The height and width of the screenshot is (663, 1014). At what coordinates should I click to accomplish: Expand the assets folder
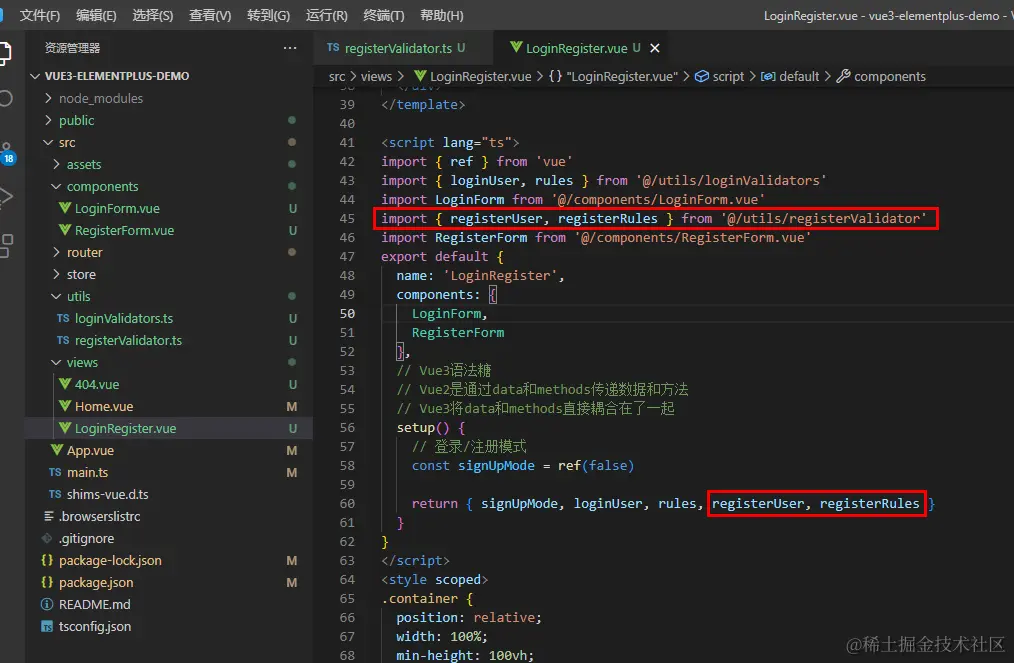[x=56, y=164]
